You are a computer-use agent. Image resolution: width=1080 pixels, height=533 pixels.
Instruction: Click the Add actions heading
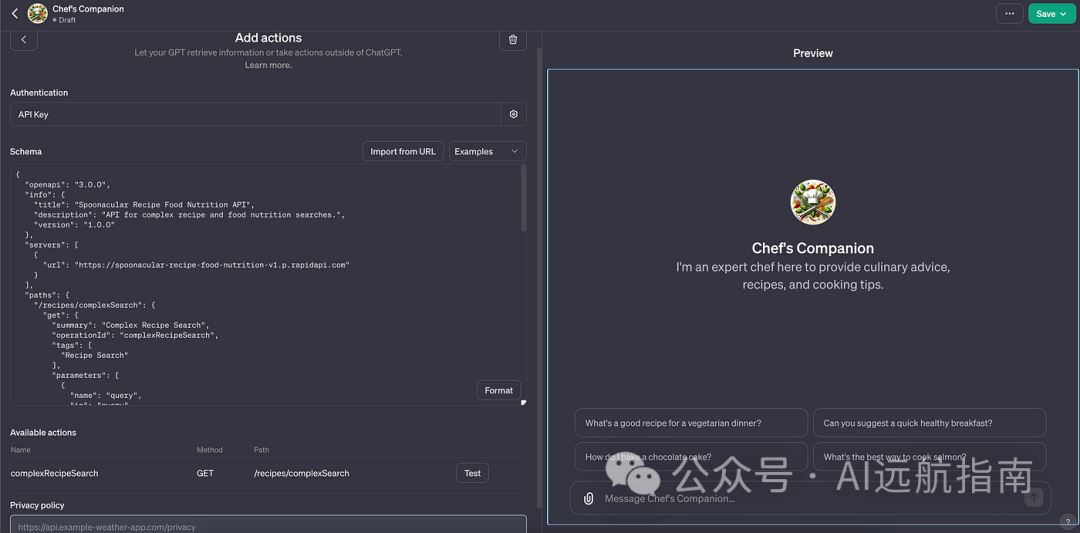(x=268, y=38)
